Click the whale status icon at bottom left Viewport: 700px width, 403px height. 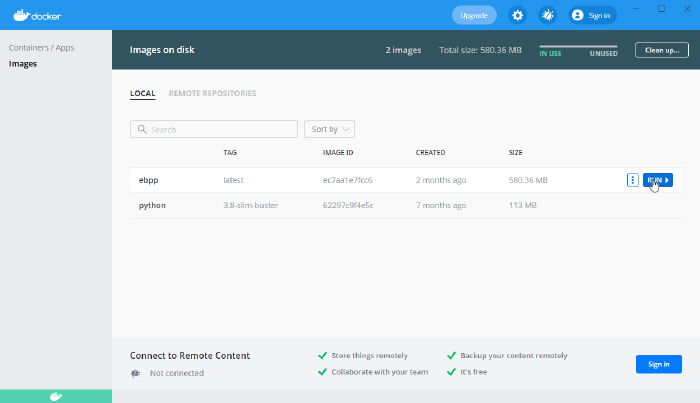point(56,396)
